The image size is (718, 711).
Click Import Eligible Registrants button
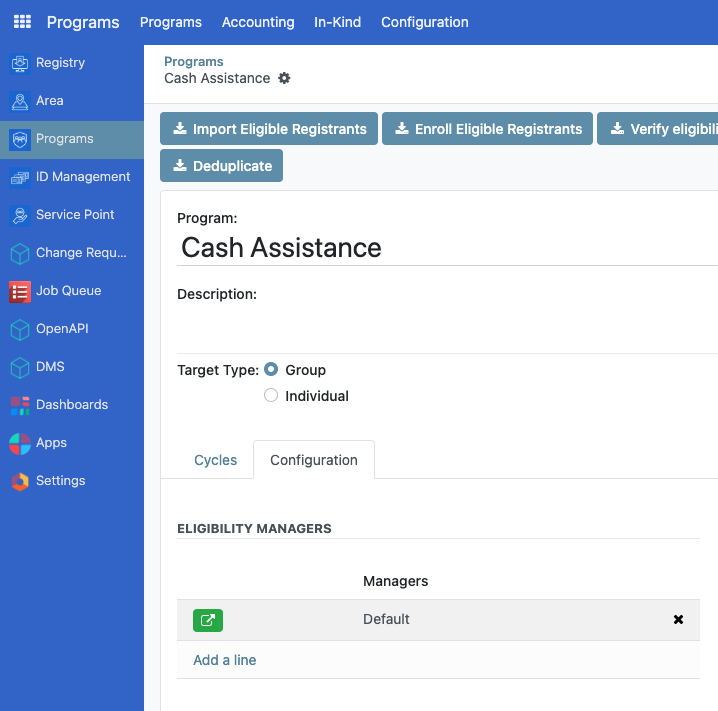point(269,129)
